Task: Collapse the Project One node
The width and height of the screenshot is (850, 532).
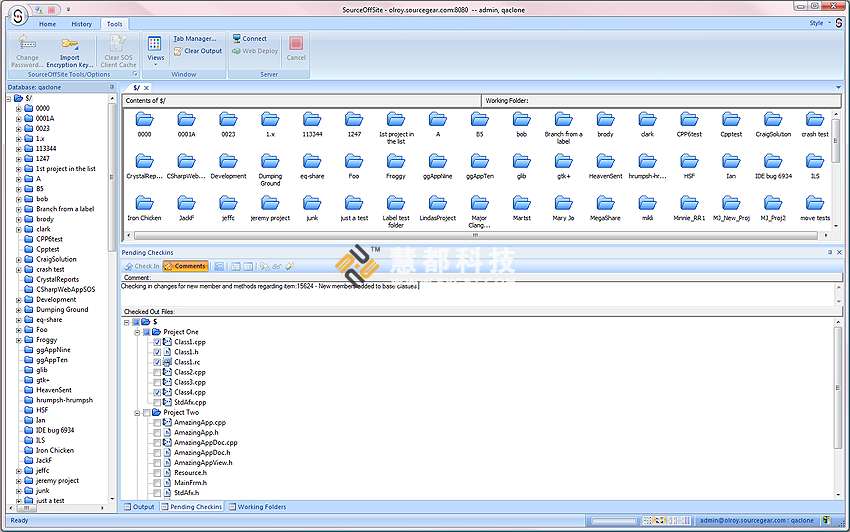Action: coord(137,332)
